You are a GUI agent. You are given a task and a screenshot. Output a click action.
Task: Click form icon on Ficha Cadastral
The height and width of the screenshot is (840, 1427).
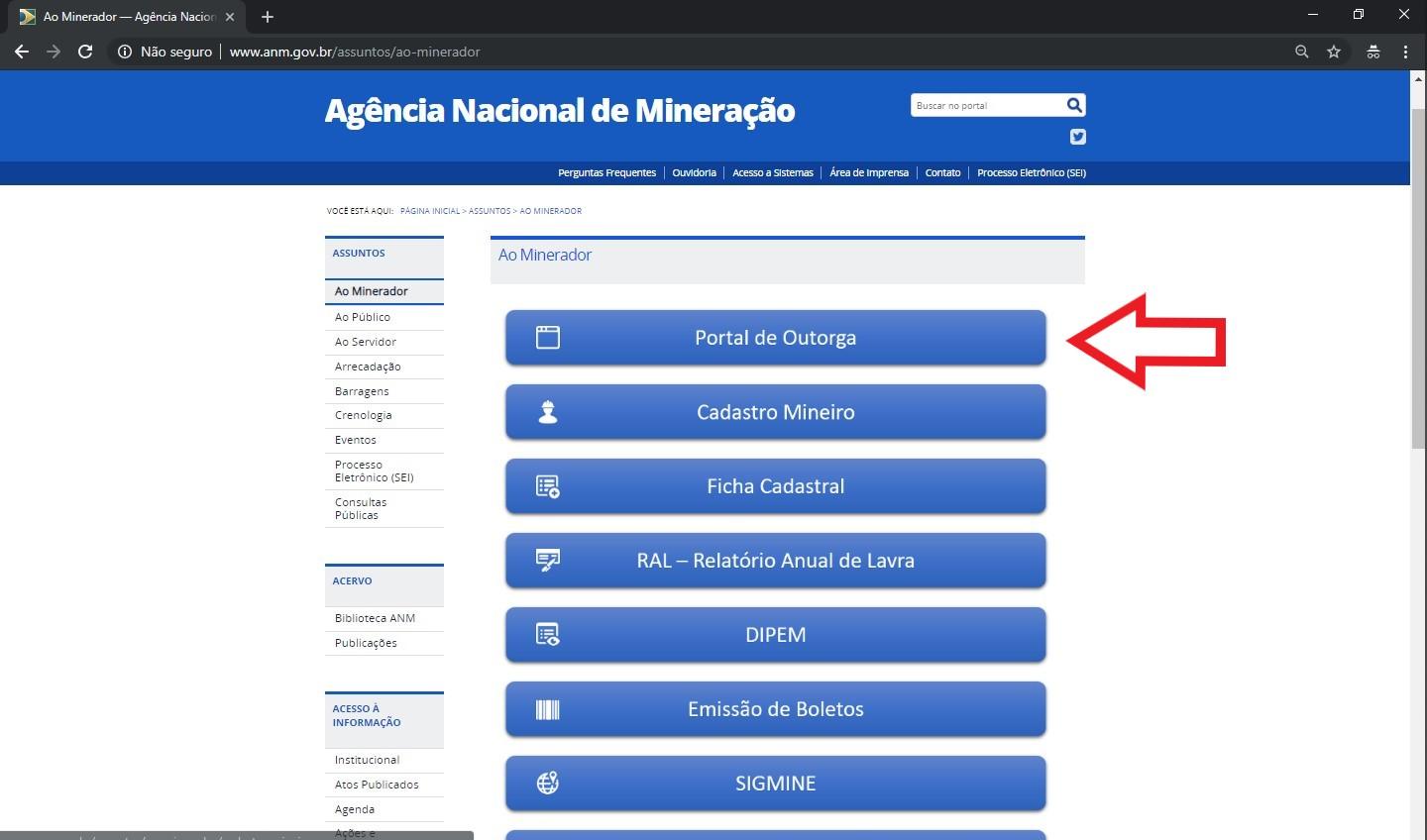tap(548, 486)
